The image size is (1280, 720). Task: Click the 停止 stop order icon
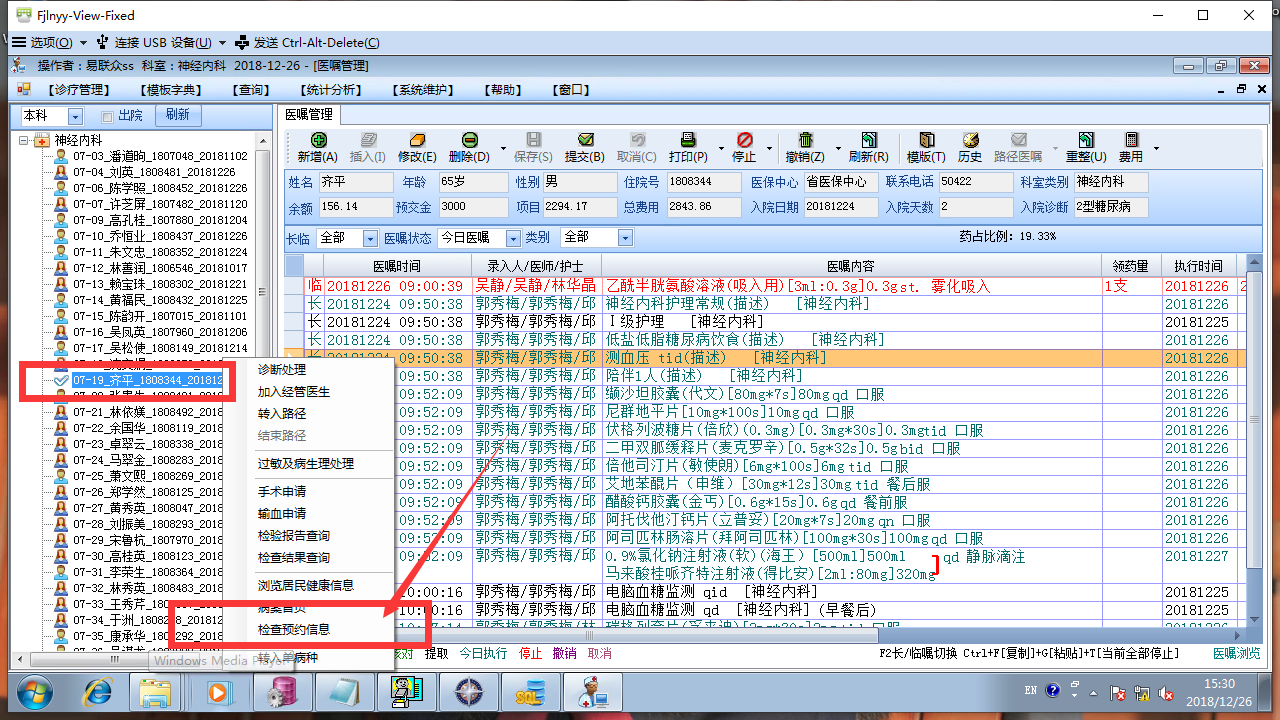pos(744,141)
